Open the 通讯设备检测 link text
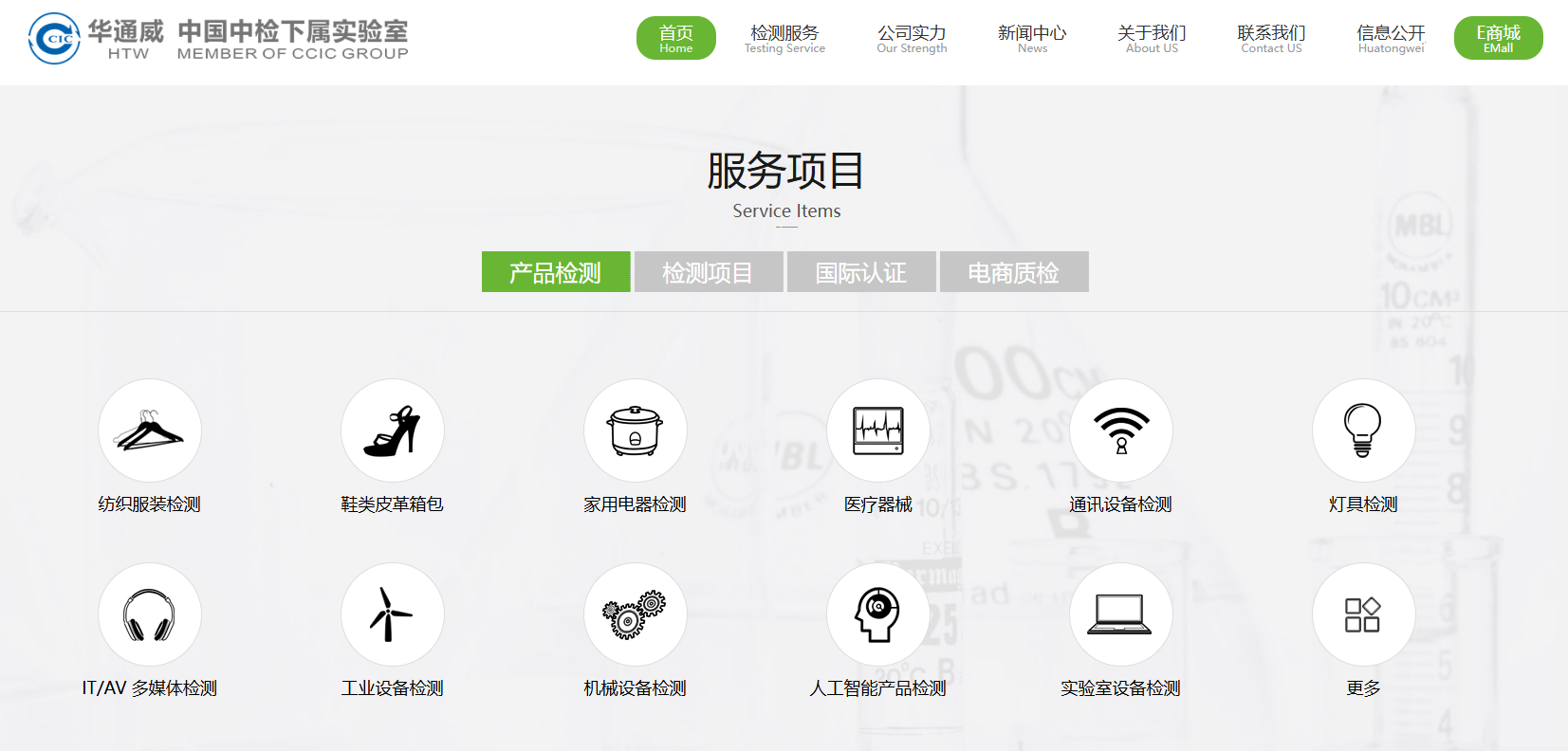The height and width of the screenshot is (751, 1568). tap(1121, 504)
